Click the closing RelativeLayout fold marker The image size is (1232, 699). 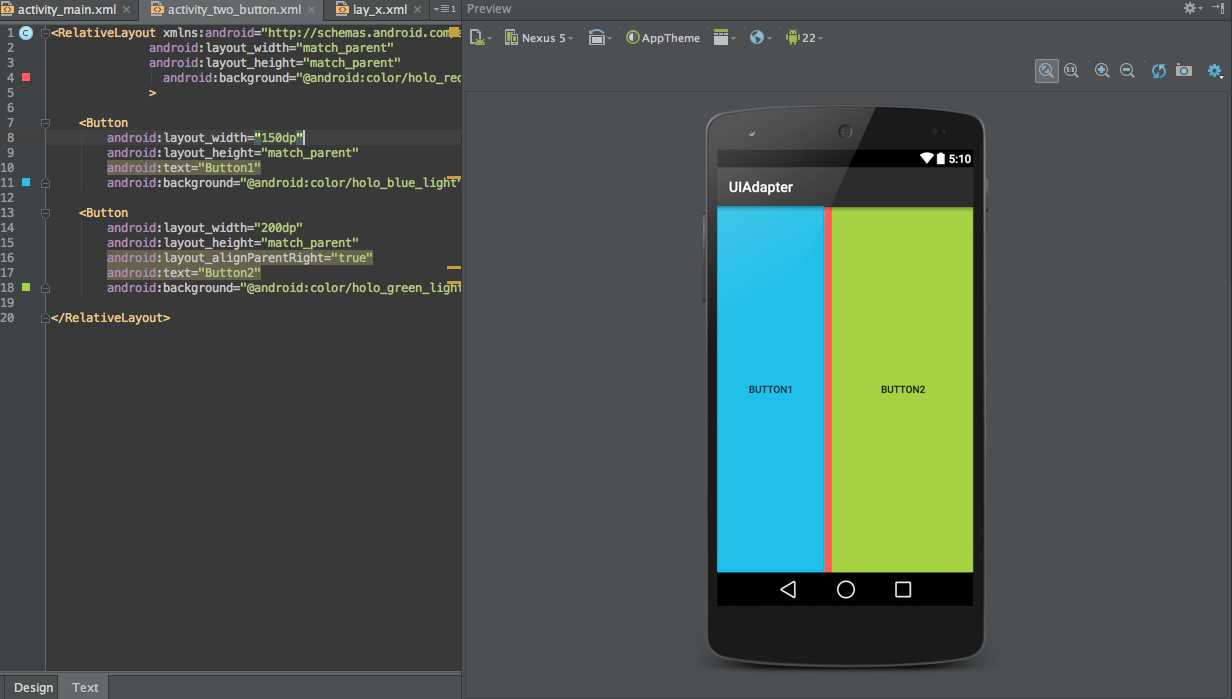(x=45, y=318)
